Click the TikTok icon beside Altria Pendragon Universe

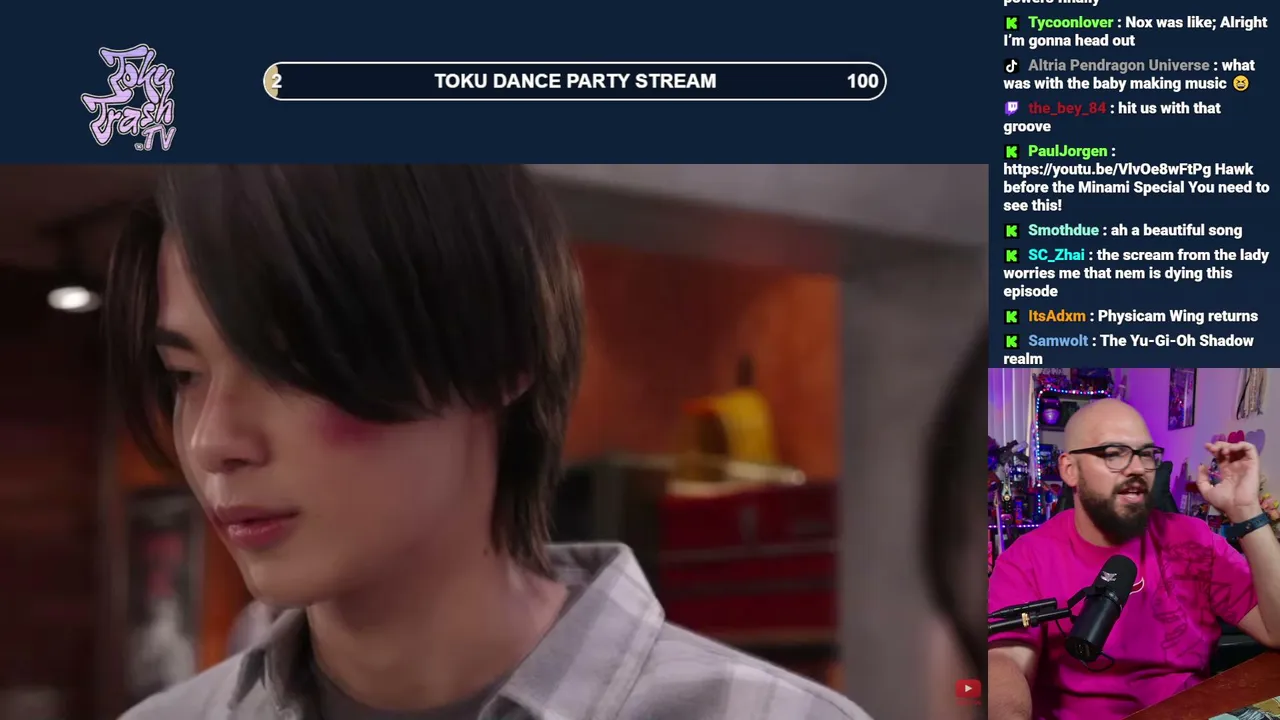point(1012,66)
